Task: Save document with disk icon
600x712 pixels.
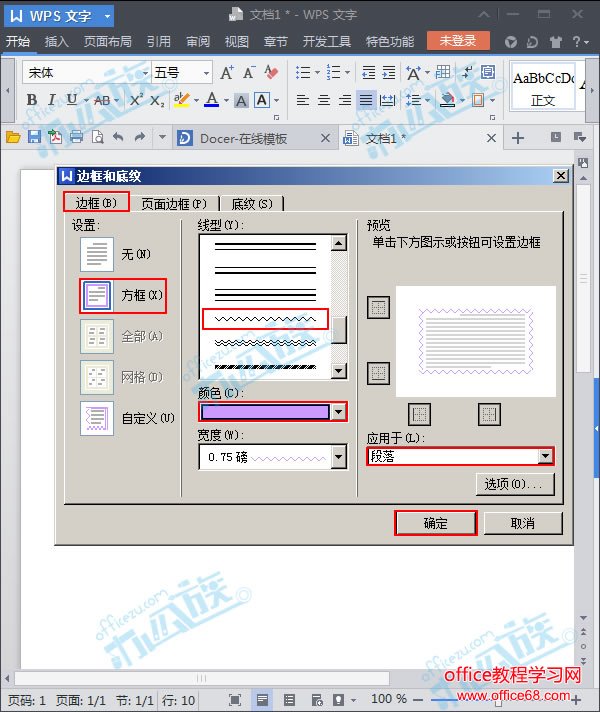Action: click(x=34, y=137)
